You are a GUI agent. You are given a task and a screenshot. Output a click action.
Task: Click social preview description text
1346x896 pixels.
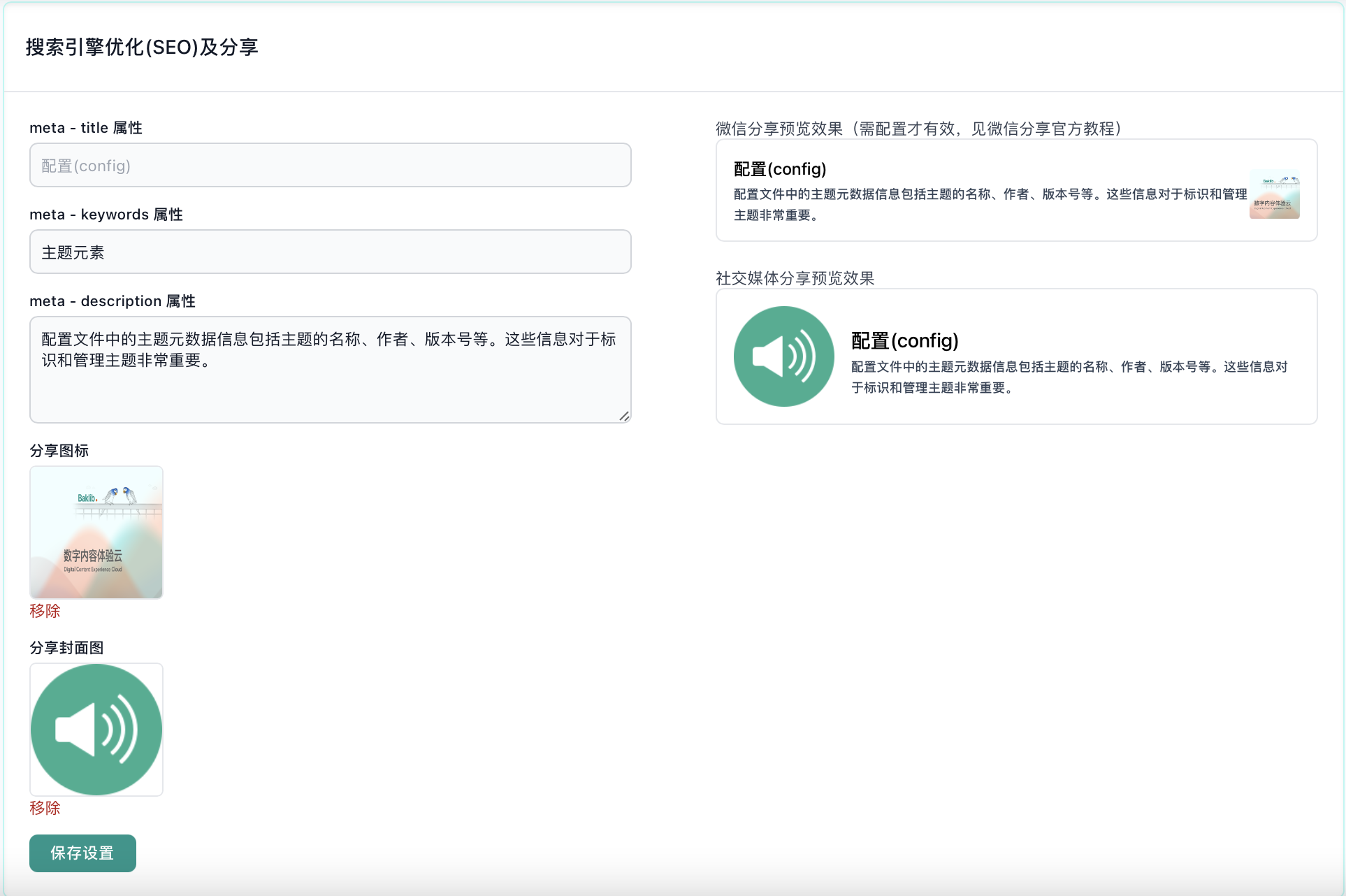1069,377
